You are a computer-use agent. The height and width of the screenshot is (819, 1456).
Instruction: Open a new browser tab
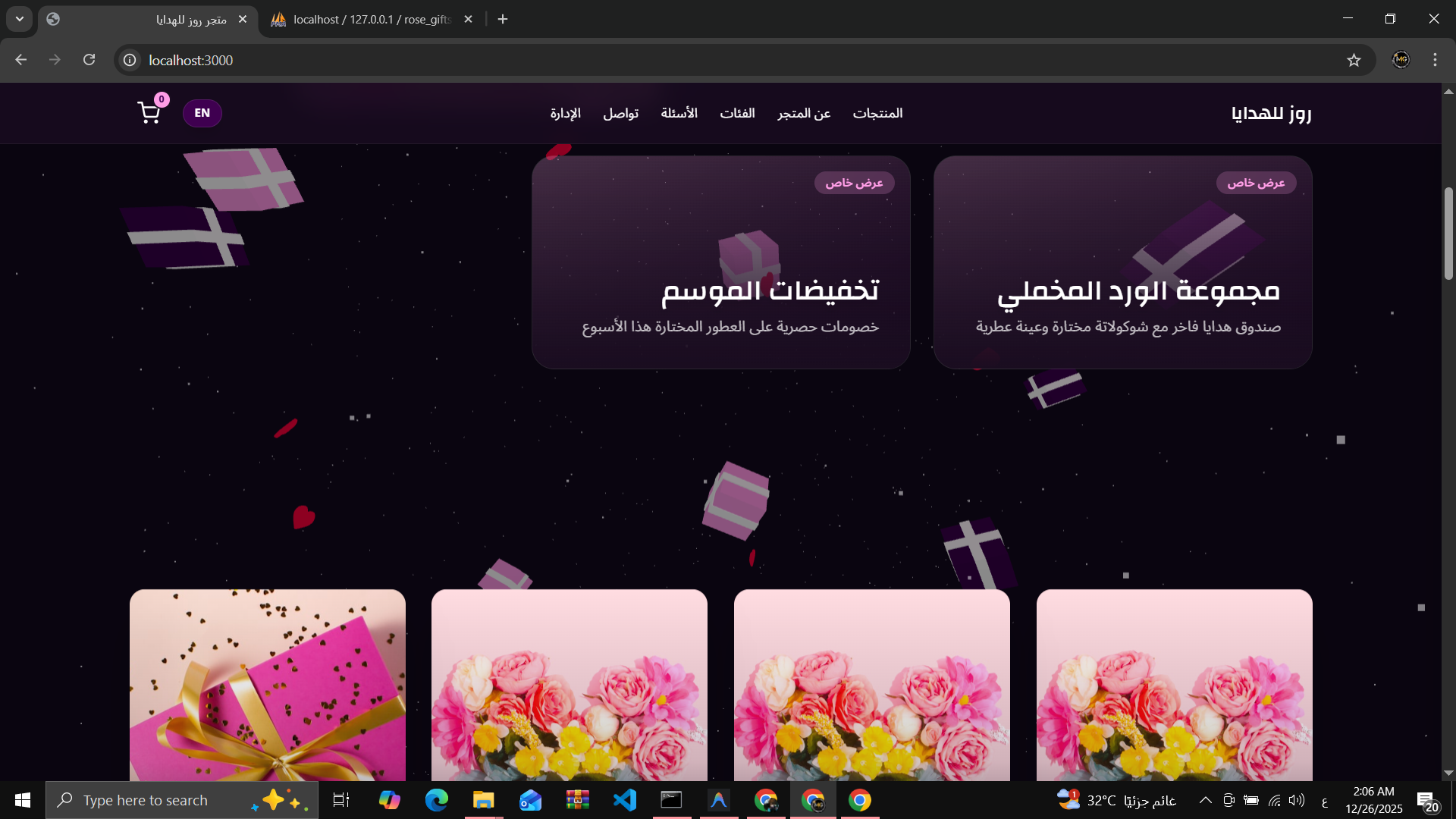[x=503, y=19]
